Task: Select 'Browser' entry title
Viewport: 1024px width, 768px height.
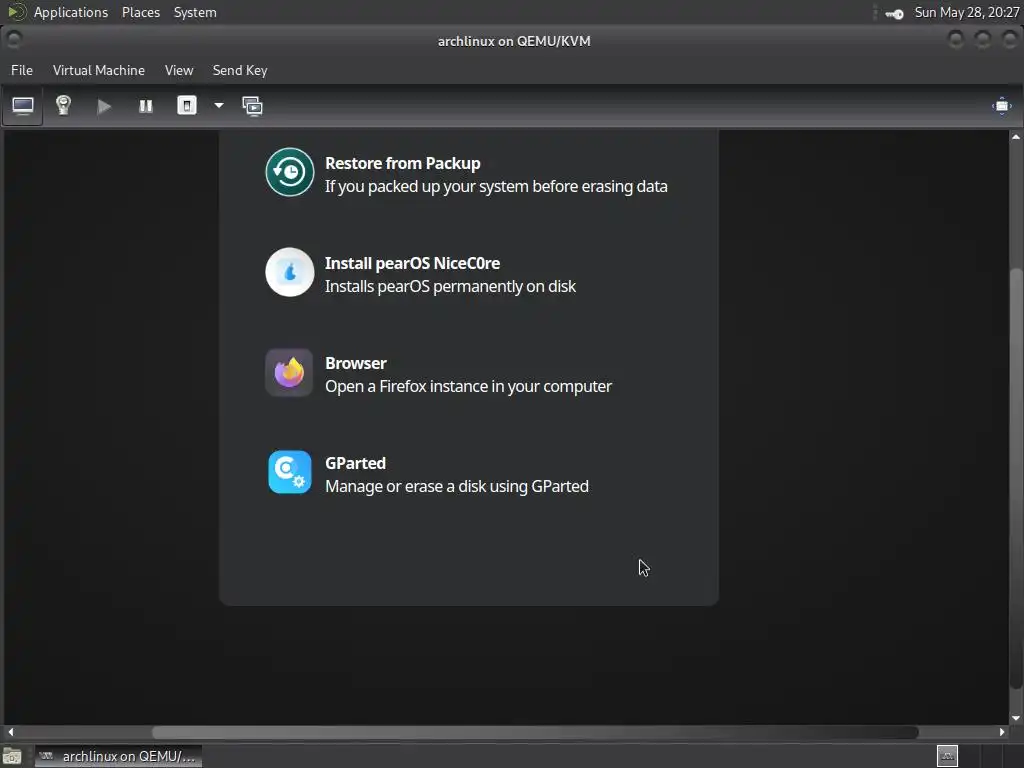Action: click(x=355, y=363)
